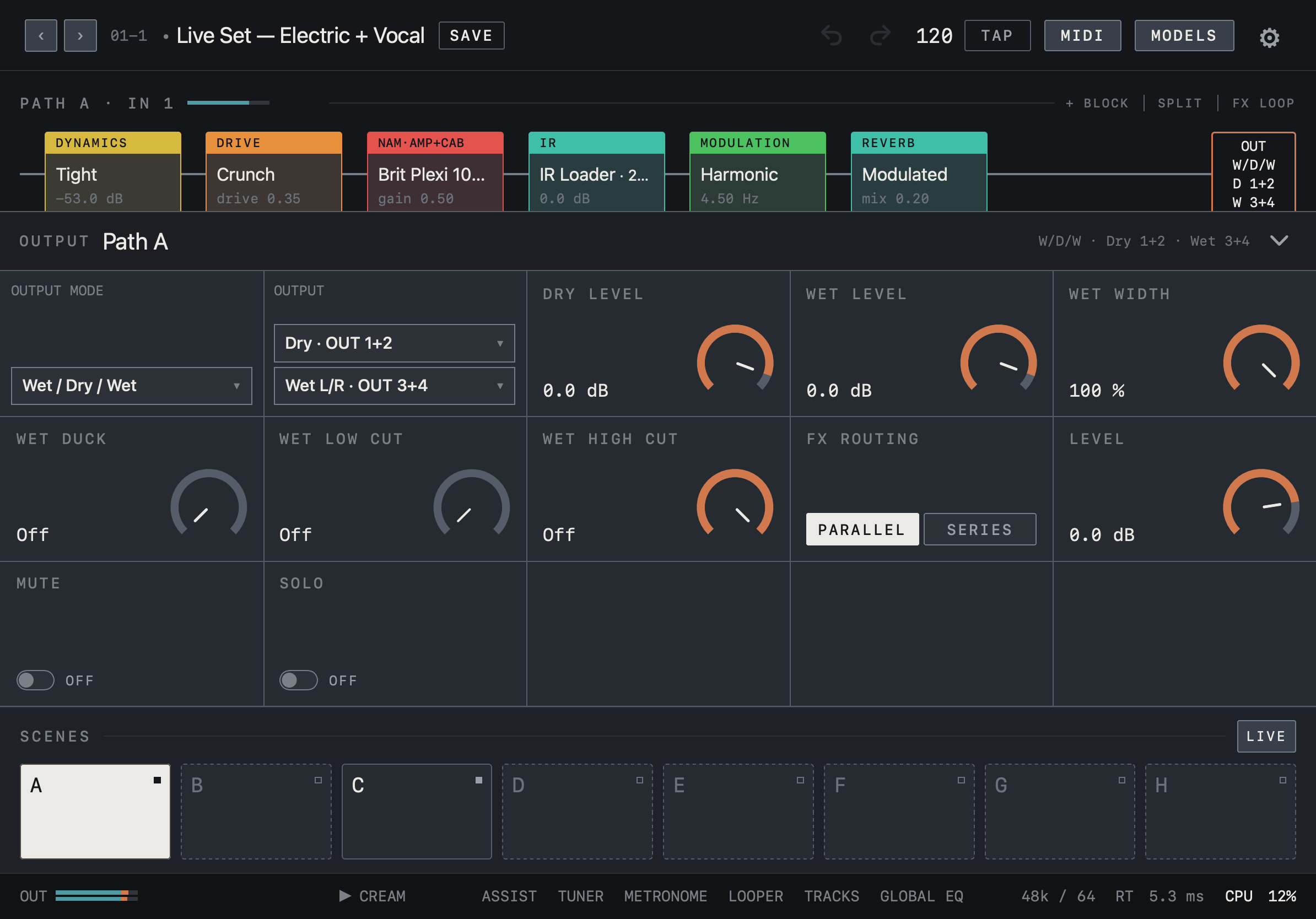Open the Tuner tool
Image resolution: width=1316 pixels, height=919 pixels.
(581, 896)
